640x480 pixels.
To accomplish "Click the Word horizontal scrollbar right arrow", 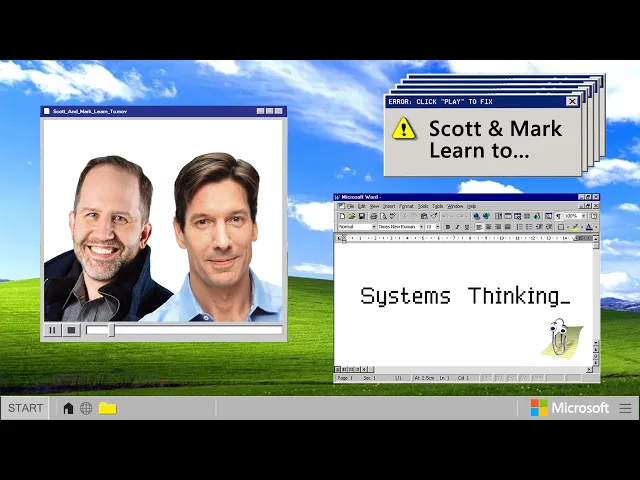I will click(589, 369).
